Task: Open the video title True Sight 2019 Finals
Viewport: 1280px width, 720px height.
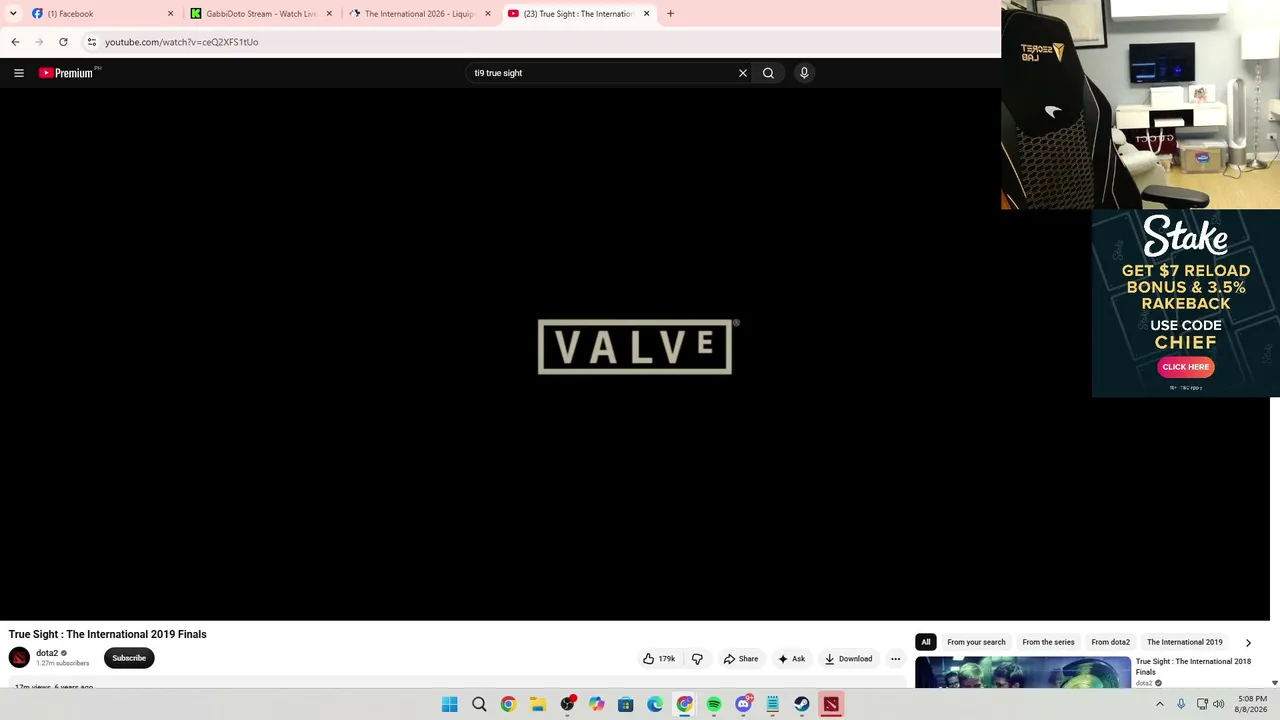Action: tap(108, 634)
